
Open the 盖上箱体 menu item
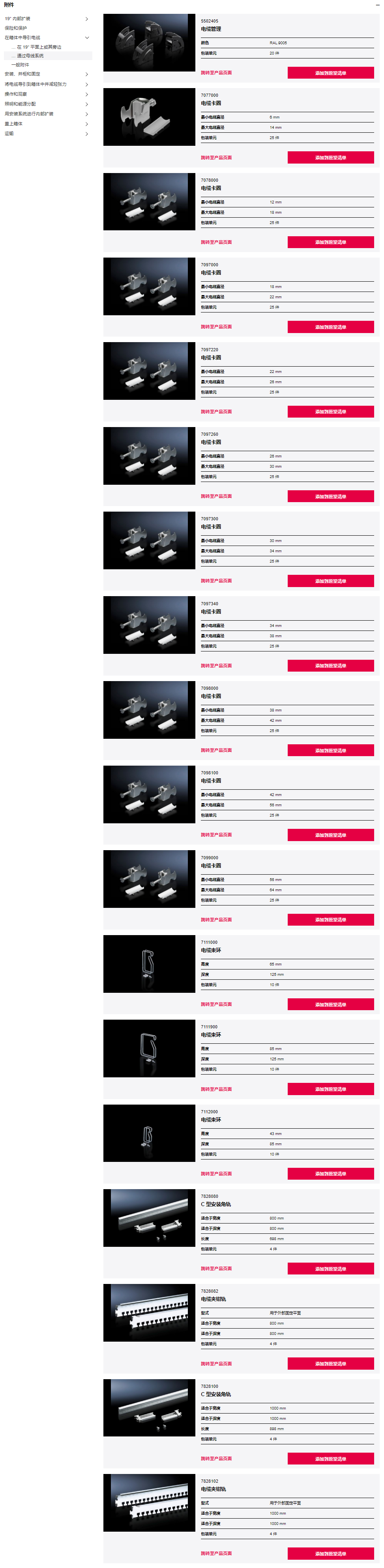(x=13, y=124)
